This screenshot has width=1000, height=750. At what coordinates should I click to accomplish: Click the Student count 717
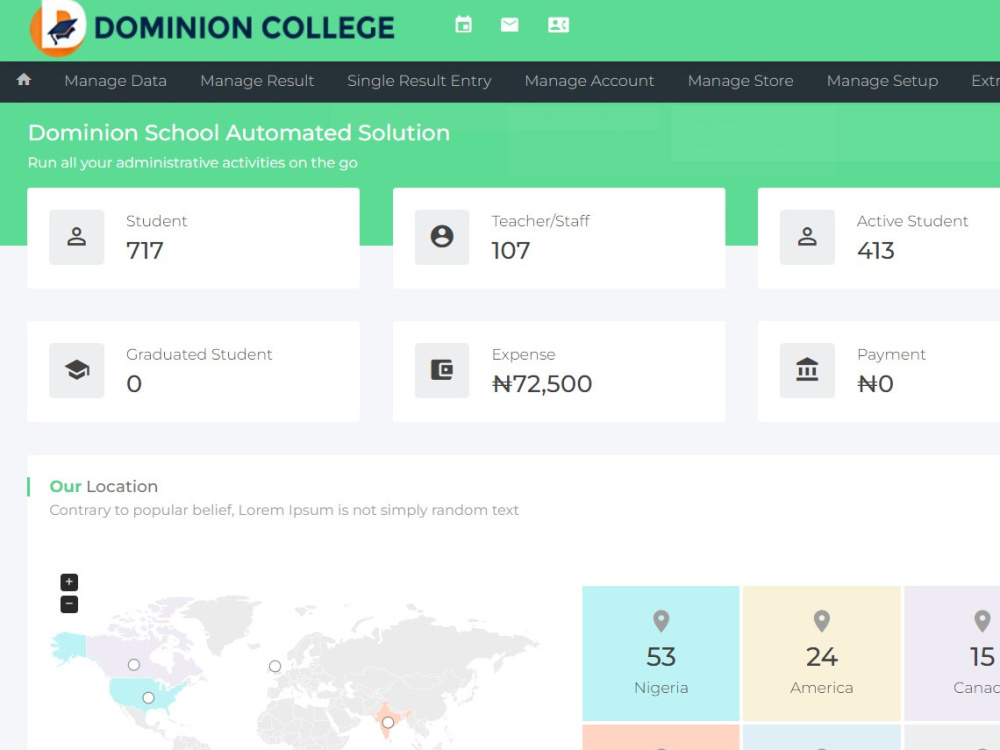tap(145, 251)
